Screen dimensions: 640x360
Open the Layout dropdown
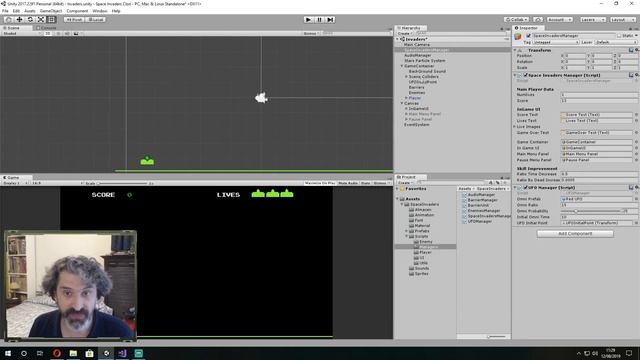(x=623, y=19)
